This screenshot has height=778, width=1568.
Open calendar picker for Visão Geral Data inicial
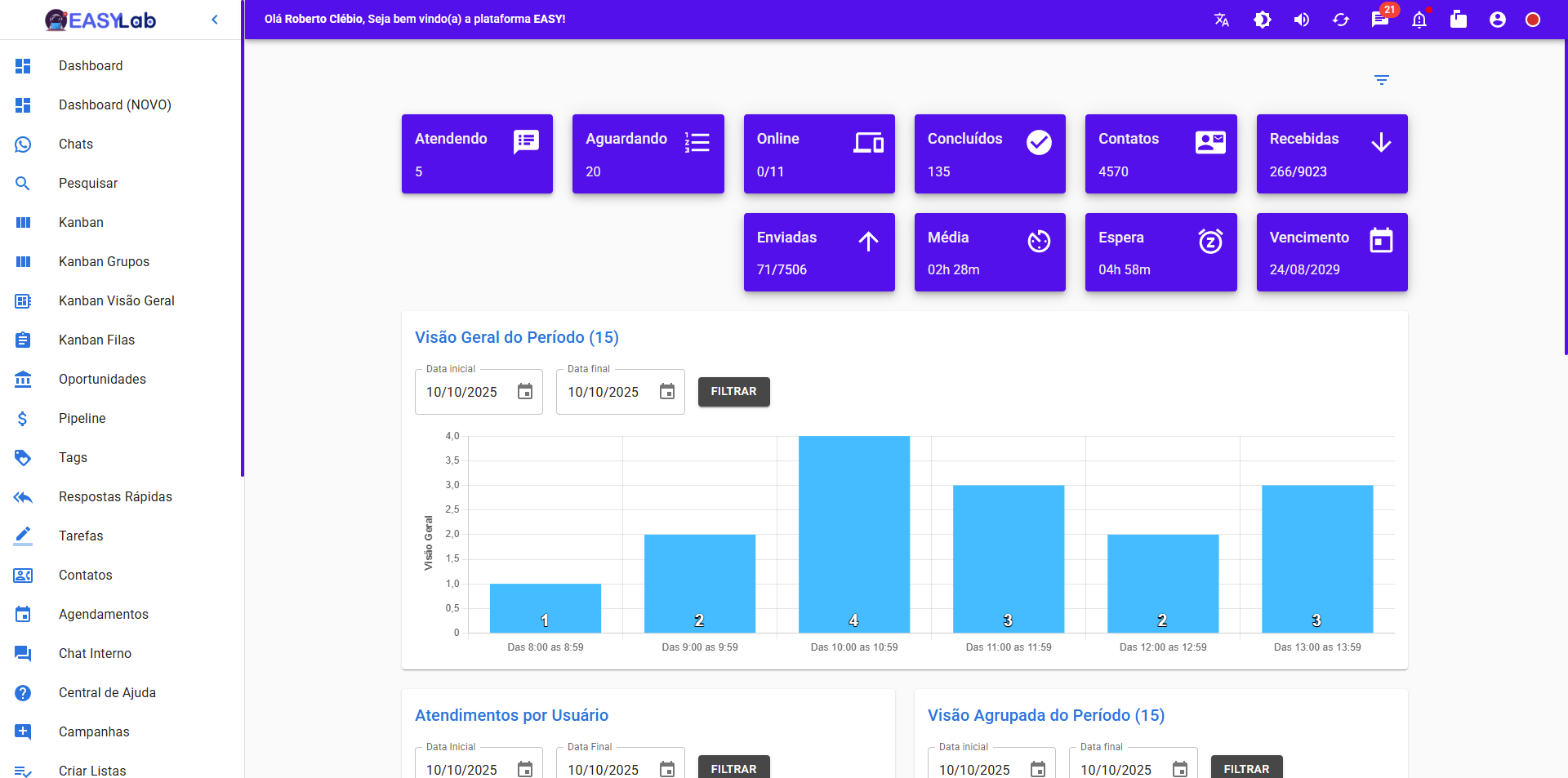(525, 392)
